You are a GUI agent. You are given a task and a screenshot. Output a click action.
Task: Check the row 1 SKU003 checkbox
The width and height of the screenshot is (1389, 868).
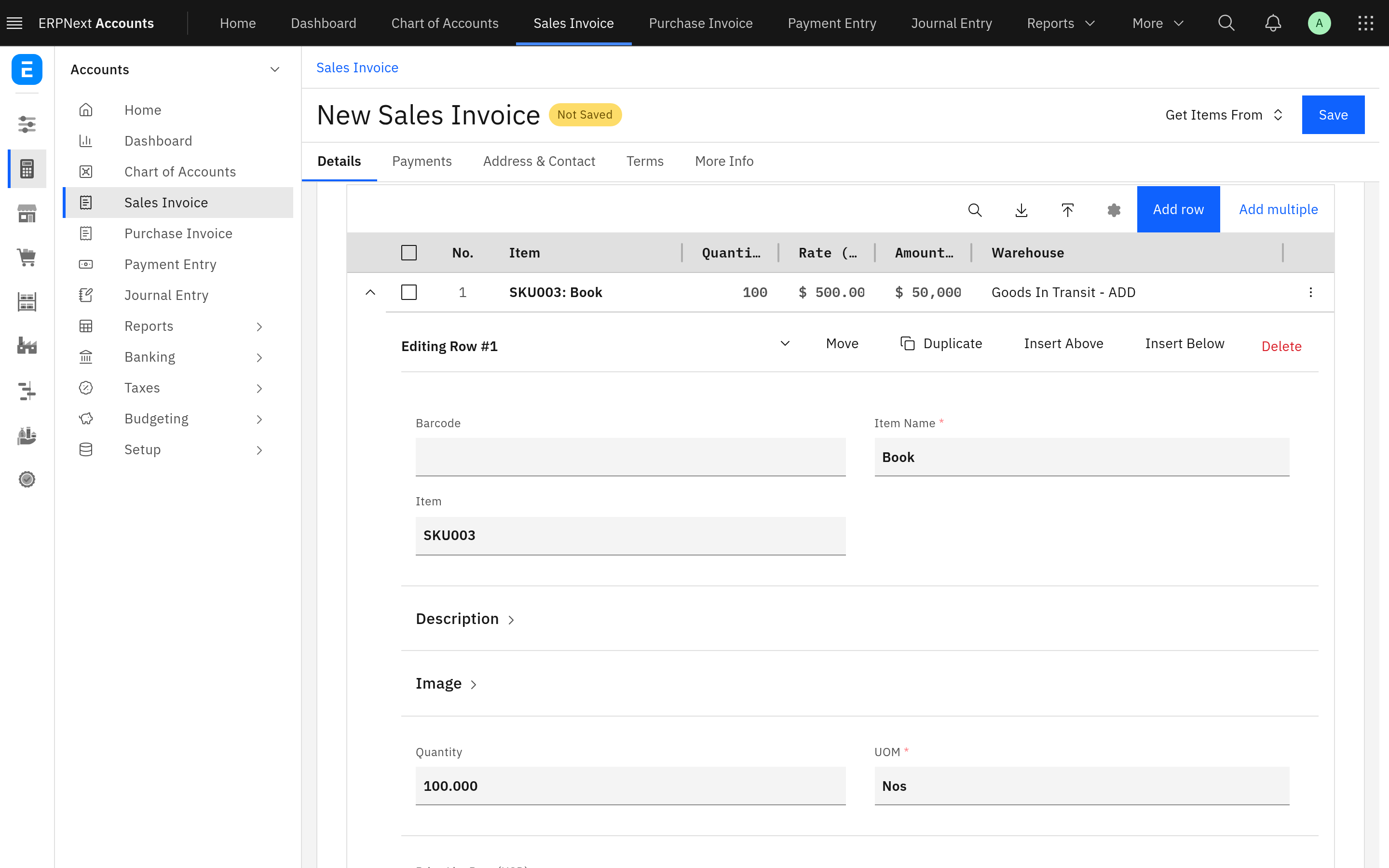409,292
